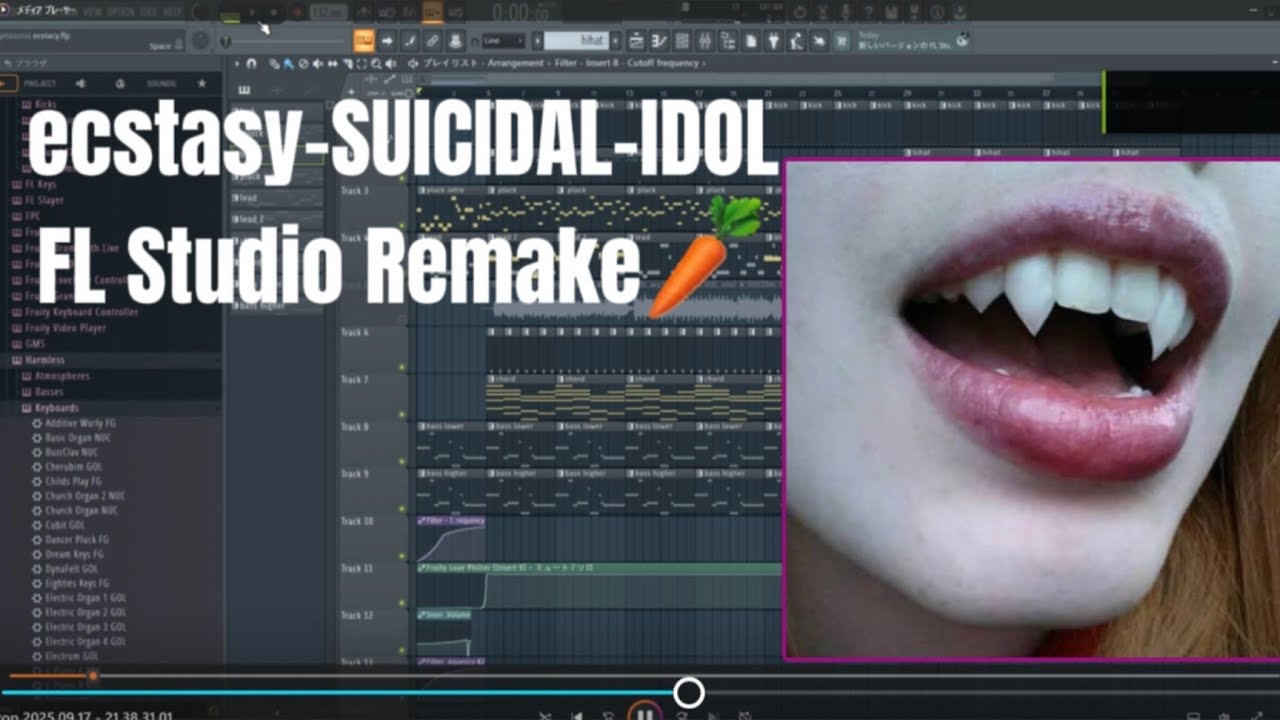Open the star favorites browser tab
The height and width of the screenshot is (720, 1280).
(x=202, y=84)
